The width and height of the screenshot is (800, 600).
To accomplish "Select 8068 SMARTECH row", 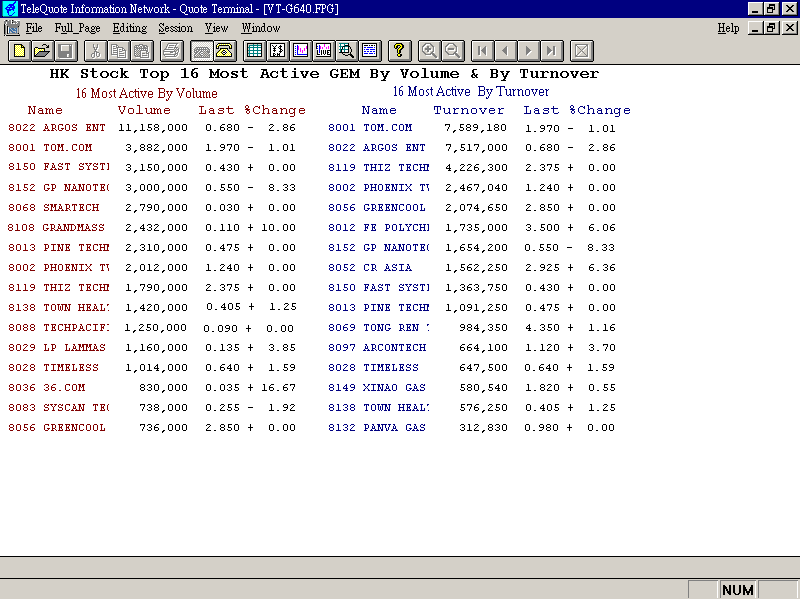I will (x=152, y=208).
